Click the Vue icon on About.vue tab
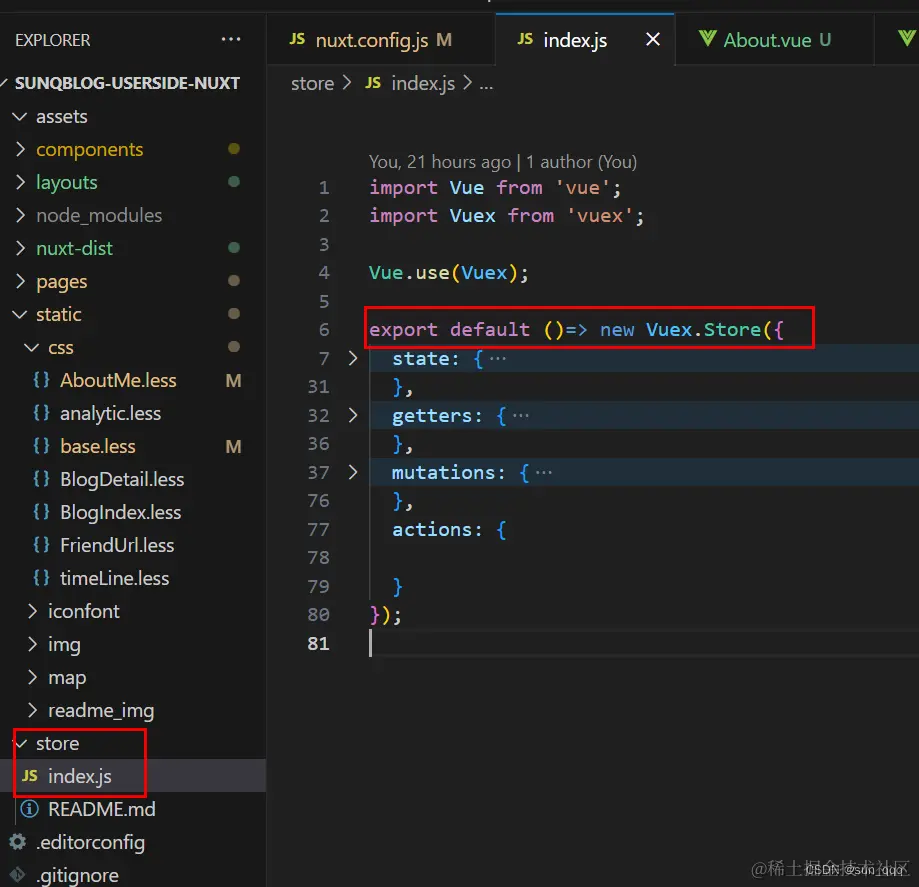This screenshot has width=919, height=887. (707, 39)
